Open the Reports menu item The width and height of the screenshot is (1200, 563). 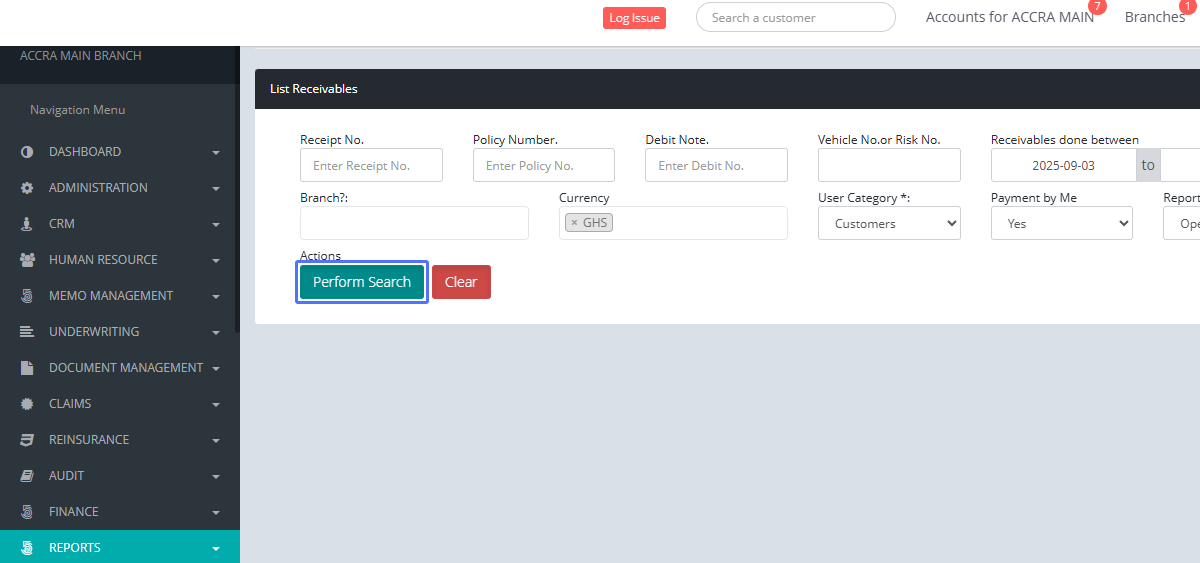(x=75, y=548)
